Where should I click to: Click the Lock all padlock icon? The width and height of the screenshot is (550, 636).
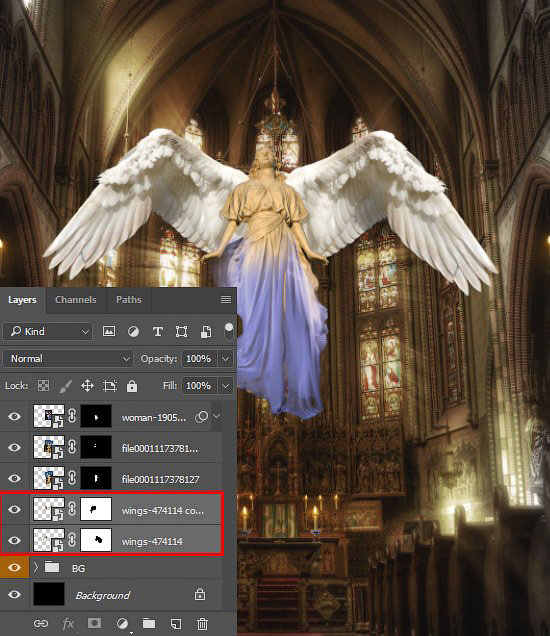(x=132, y=386)
